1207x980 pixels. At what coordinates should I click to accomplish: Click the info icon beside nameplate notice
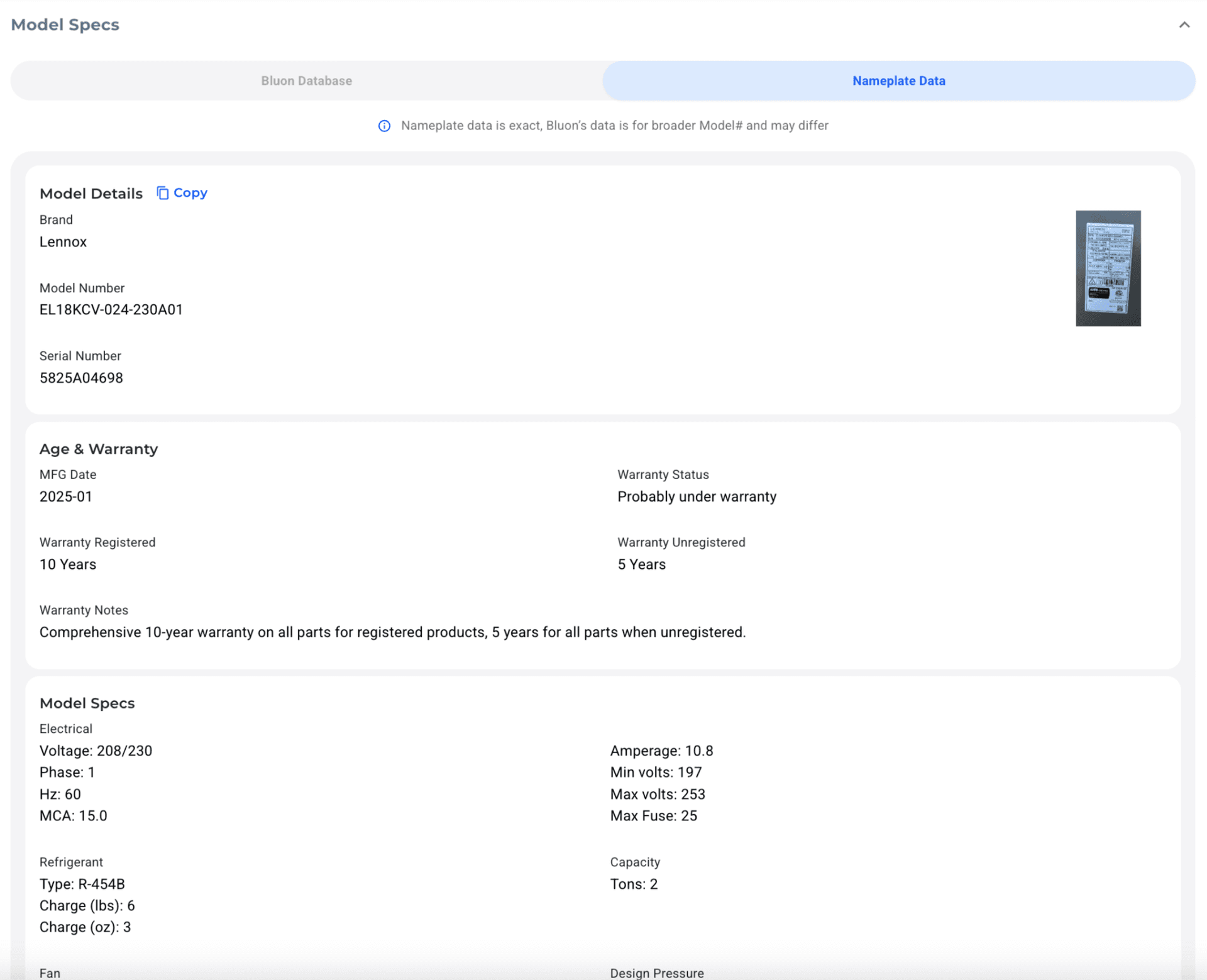[x=384, y=126]
